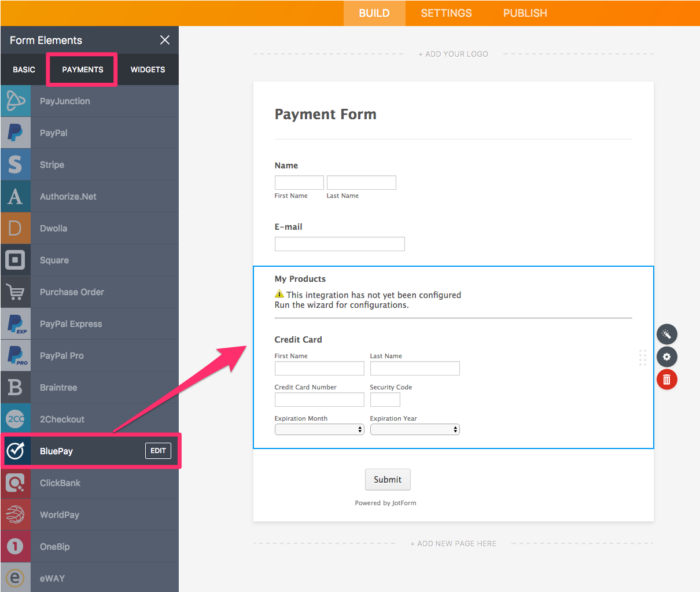Switch to the WIDGETS tab
Image resolution: width=700 pixels, height=592 pixels.
[148, 70]
